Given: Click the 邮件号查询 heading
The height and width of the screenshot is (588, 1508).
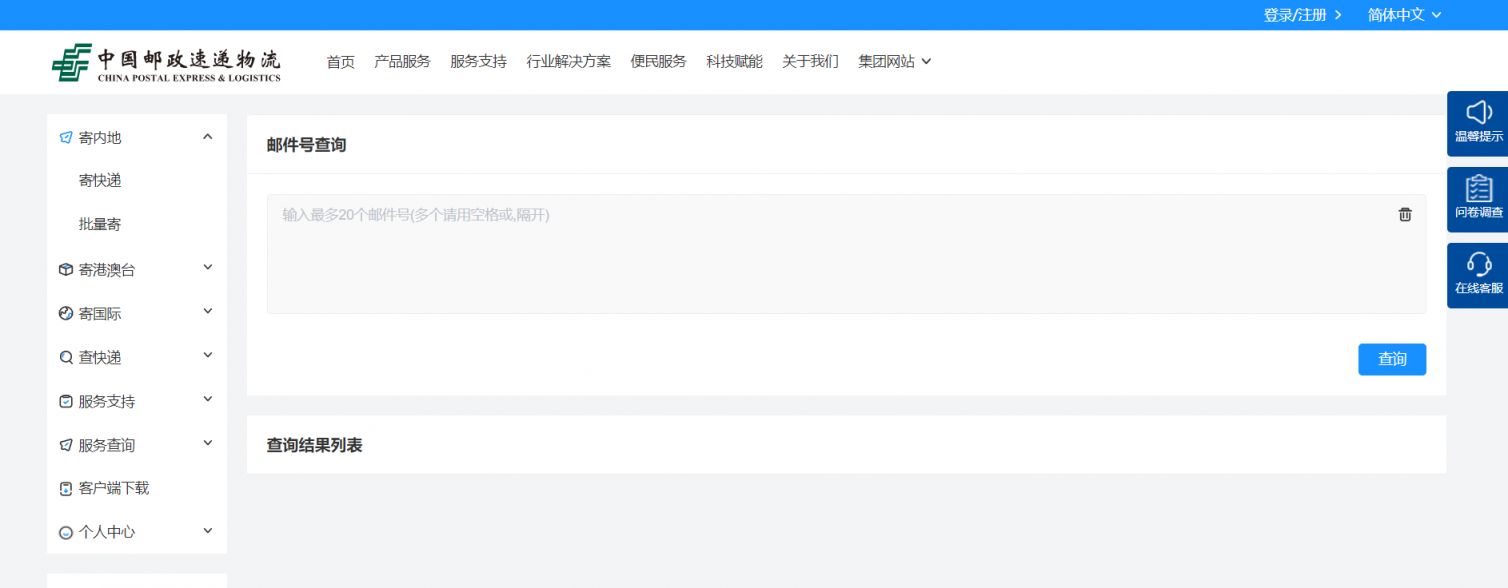Looking at the screenshot, I should click(306, 145).
